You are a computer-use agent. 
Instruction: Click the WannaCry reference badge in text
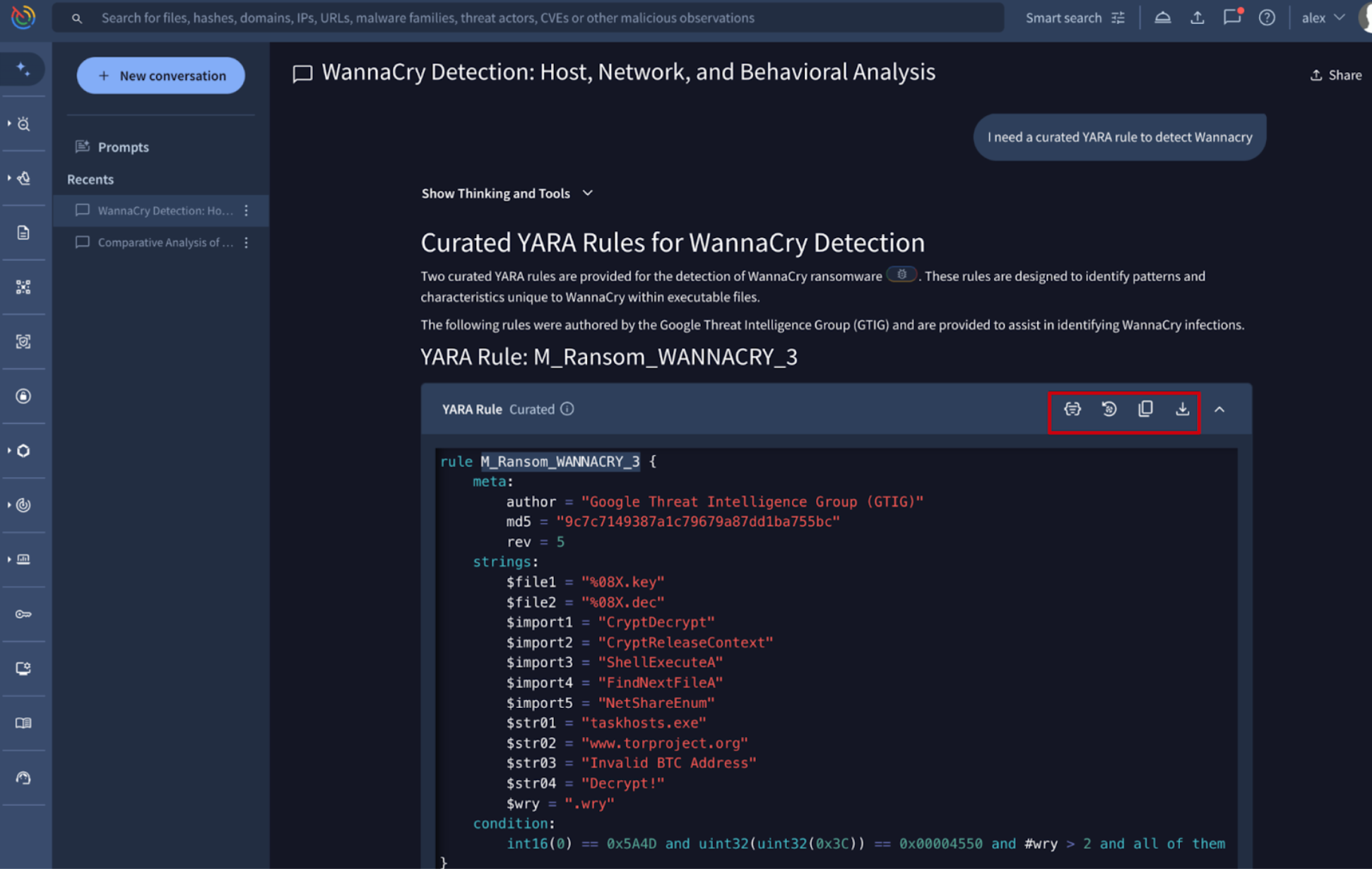(901, 275)
